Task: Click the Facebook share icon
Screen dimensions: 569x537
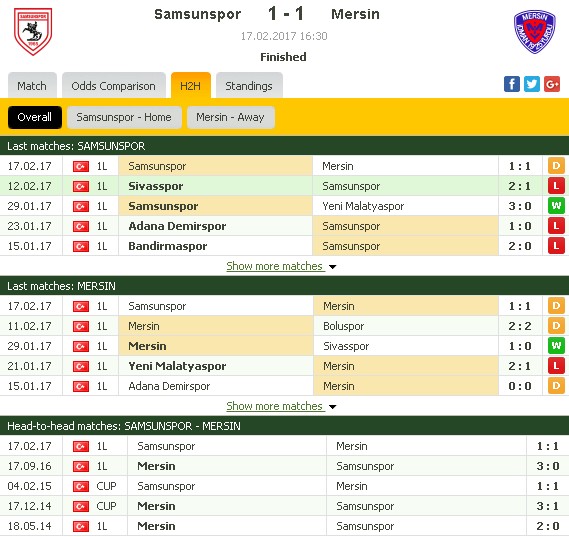Action: point(512,84)
